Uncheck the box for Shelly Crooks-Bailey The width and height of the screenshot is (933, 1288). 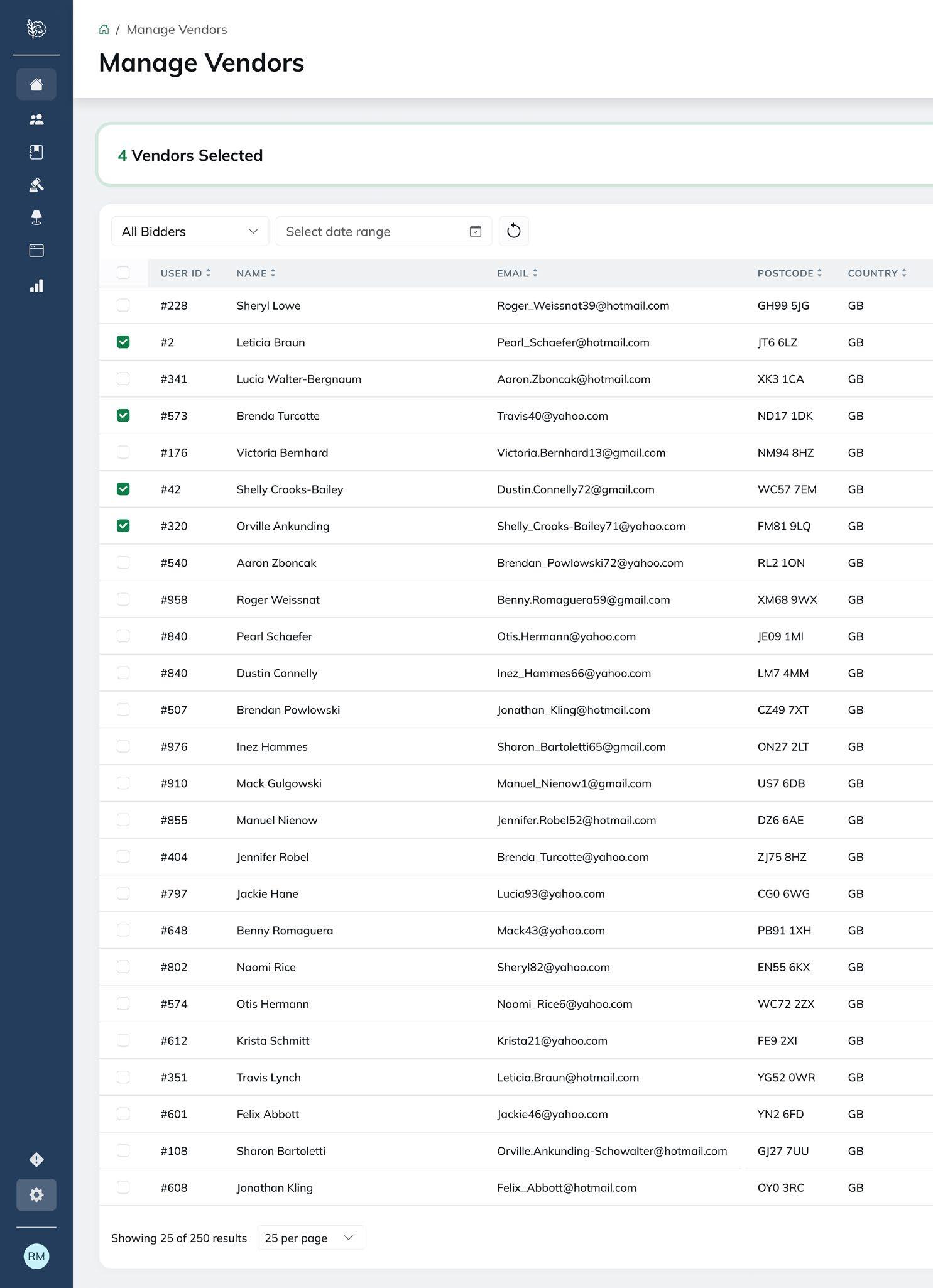tap(123, 489)
